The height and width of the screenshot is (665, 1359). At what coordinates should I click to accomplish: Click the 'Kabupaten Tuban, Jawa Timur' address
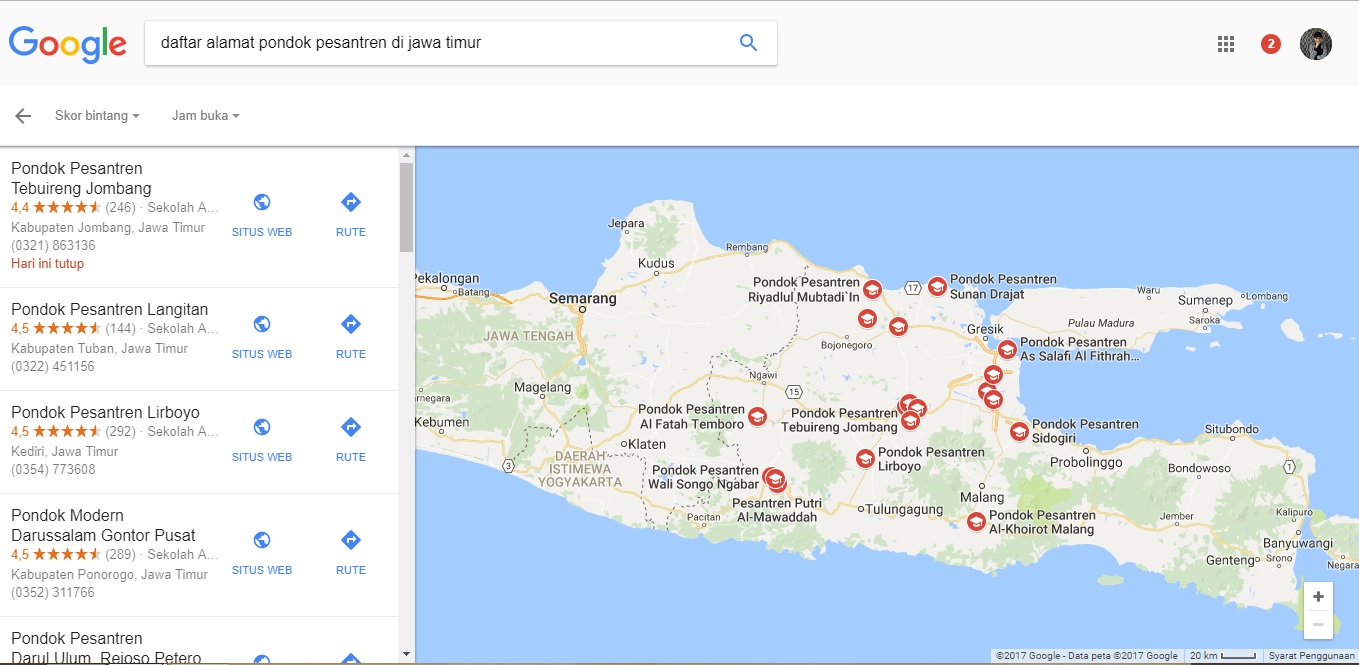(99, 349)
